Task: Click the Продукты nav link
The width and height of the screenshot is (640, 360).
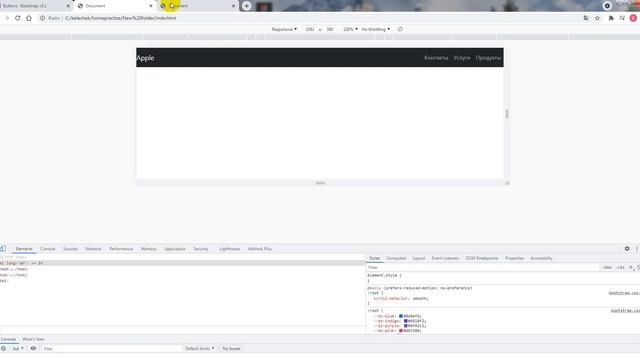Action: [x=488, y=58]
